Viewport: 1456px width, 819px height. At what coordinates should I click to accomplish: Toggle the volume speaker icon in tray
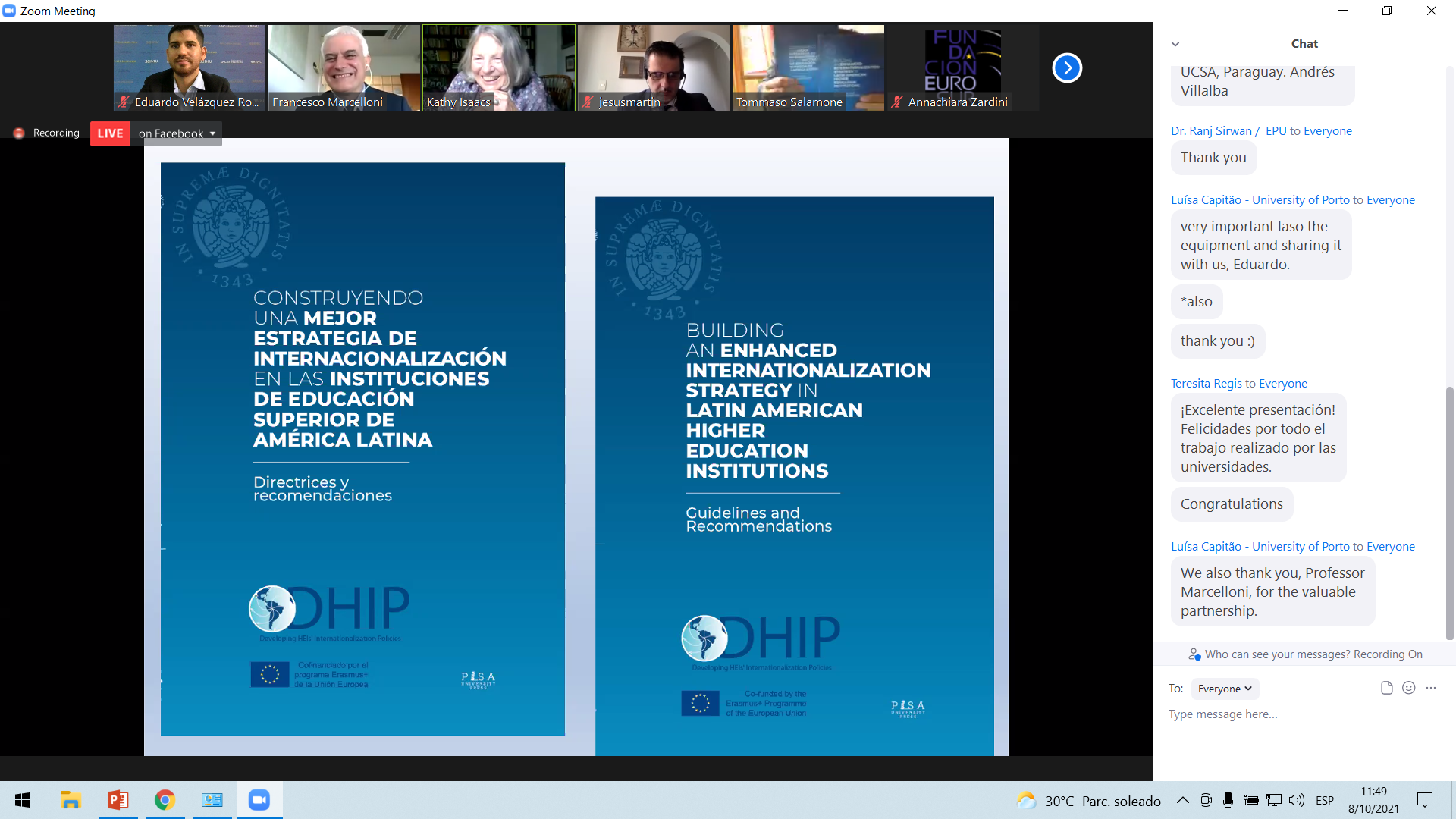pyautogui.click(x=1296, y=800)
